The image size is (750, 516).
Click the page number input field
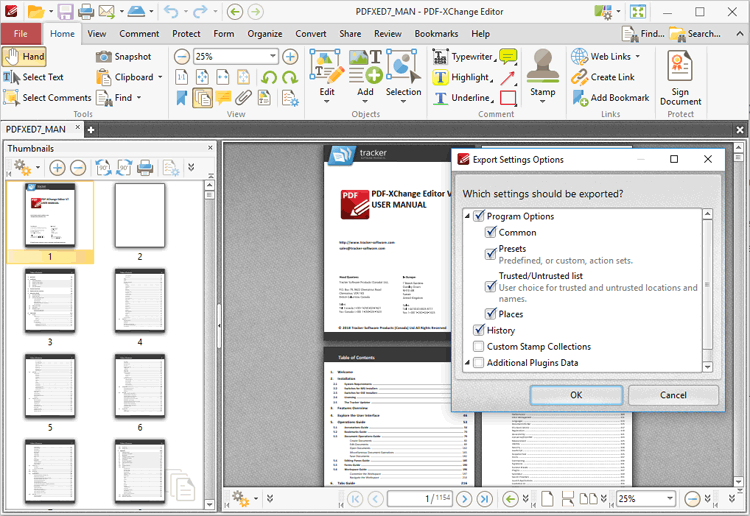420,499
